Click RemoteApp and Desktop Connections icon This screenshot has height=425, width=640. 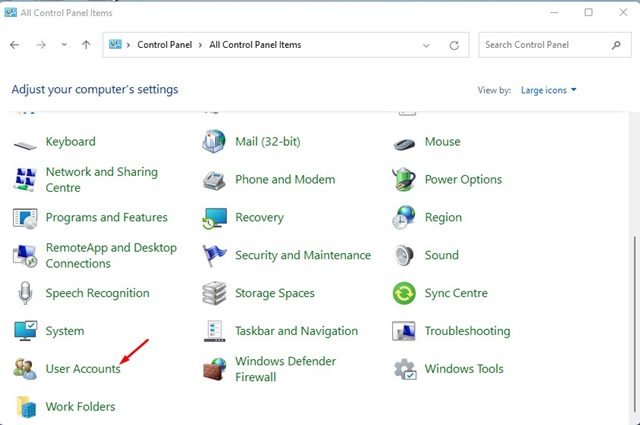(25, 256)
